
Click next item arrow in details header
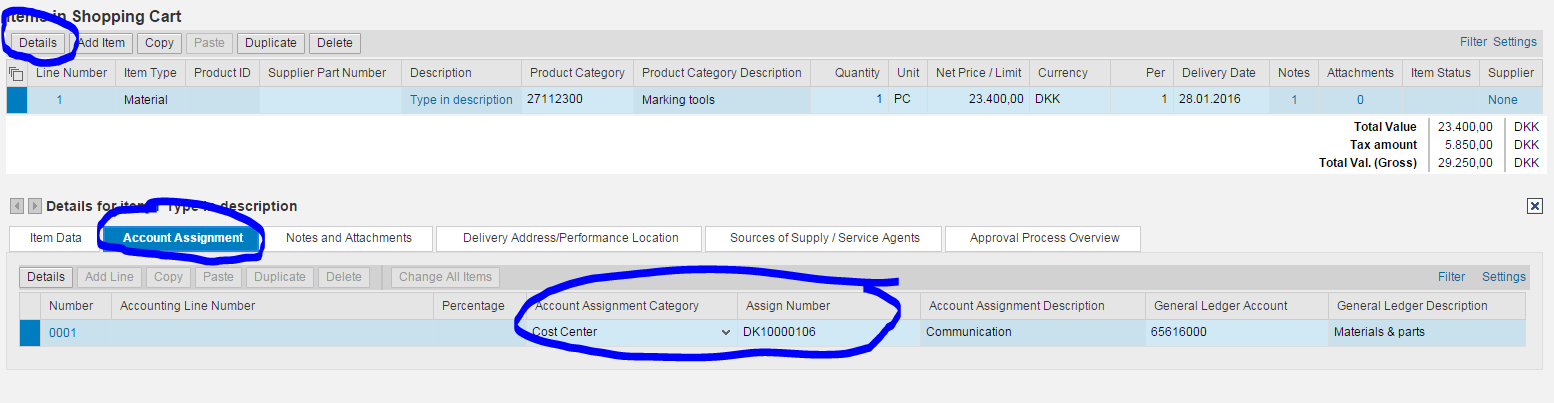[35, 206]
